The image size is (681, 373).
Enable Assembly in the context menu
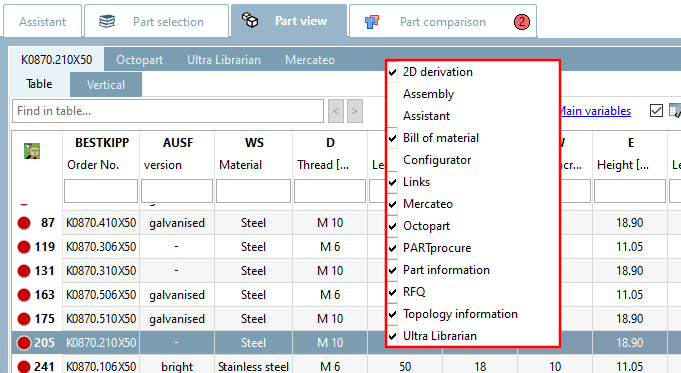[473, 94]
